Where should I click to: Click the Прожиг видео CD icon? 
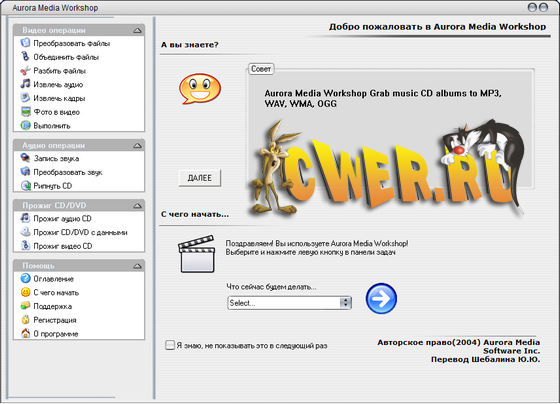pyautogui.click(x=25, y=245)
